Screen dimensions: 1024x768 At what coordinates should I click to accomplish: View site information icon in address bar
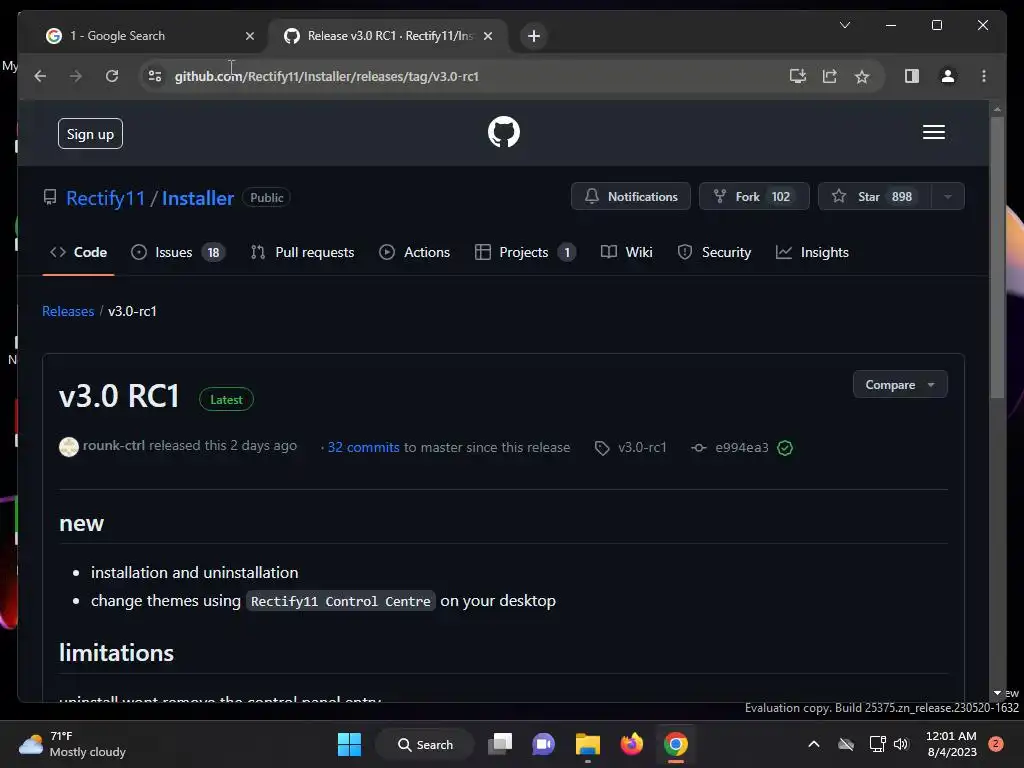click(x=155, y=76)
